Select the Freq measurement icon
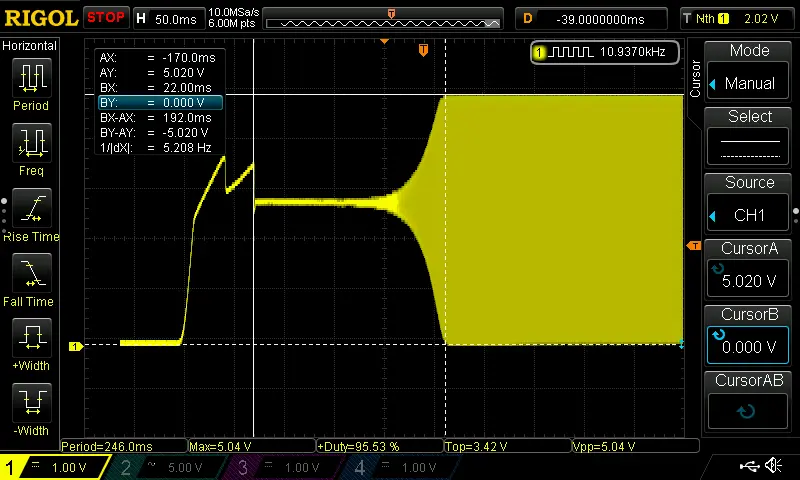Screen dimensions: 800x480 [x=31, y=144]
